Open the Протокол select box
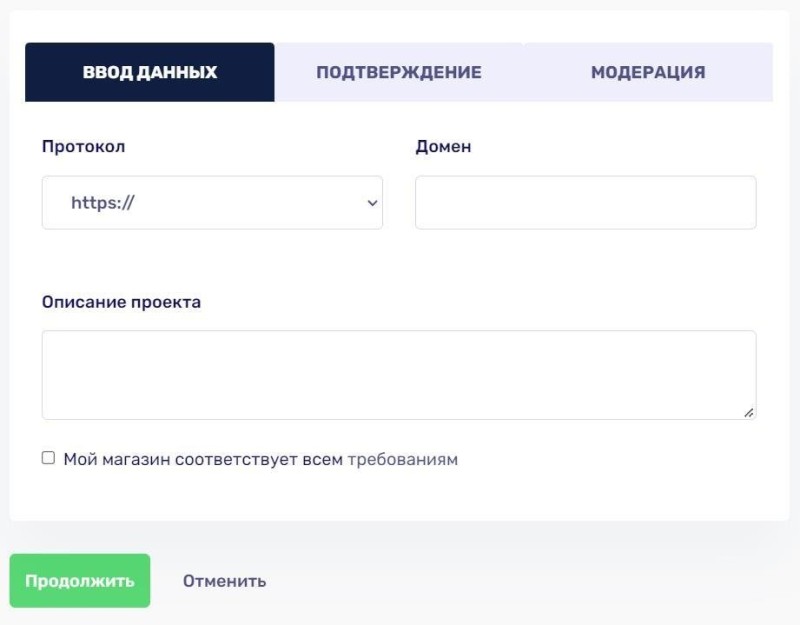The image size is (800, 625). click(x=212, y=203)
